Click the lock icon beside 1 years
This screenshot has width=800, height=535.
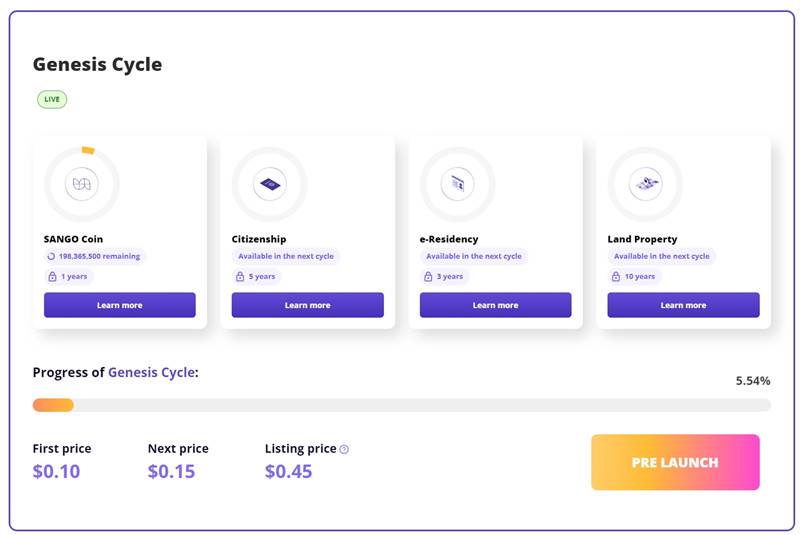[52, 276]
